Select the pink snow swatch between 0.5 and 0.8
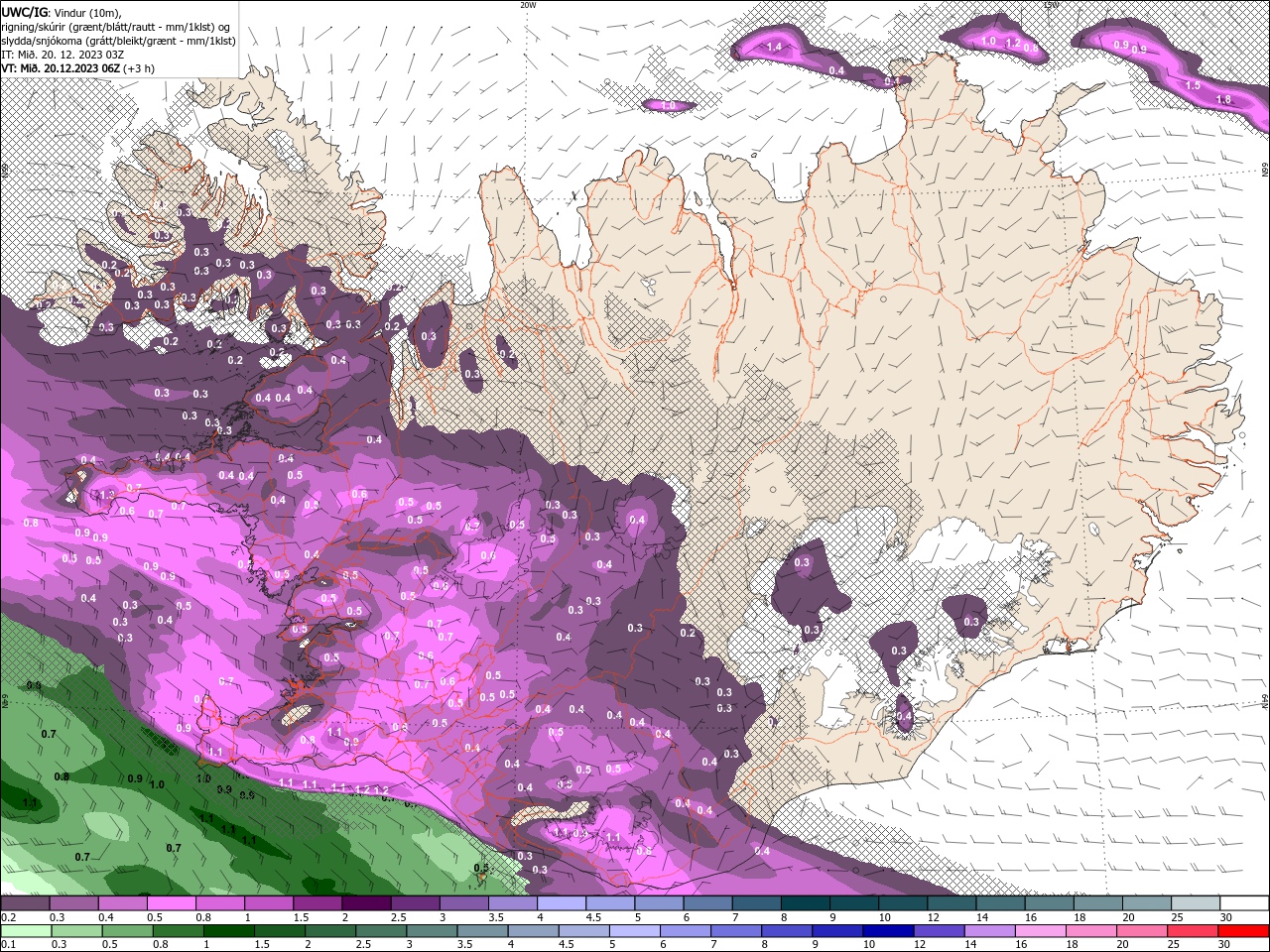Image resolution: width=1270 pixels, height=952 pixels. [171, 903]
